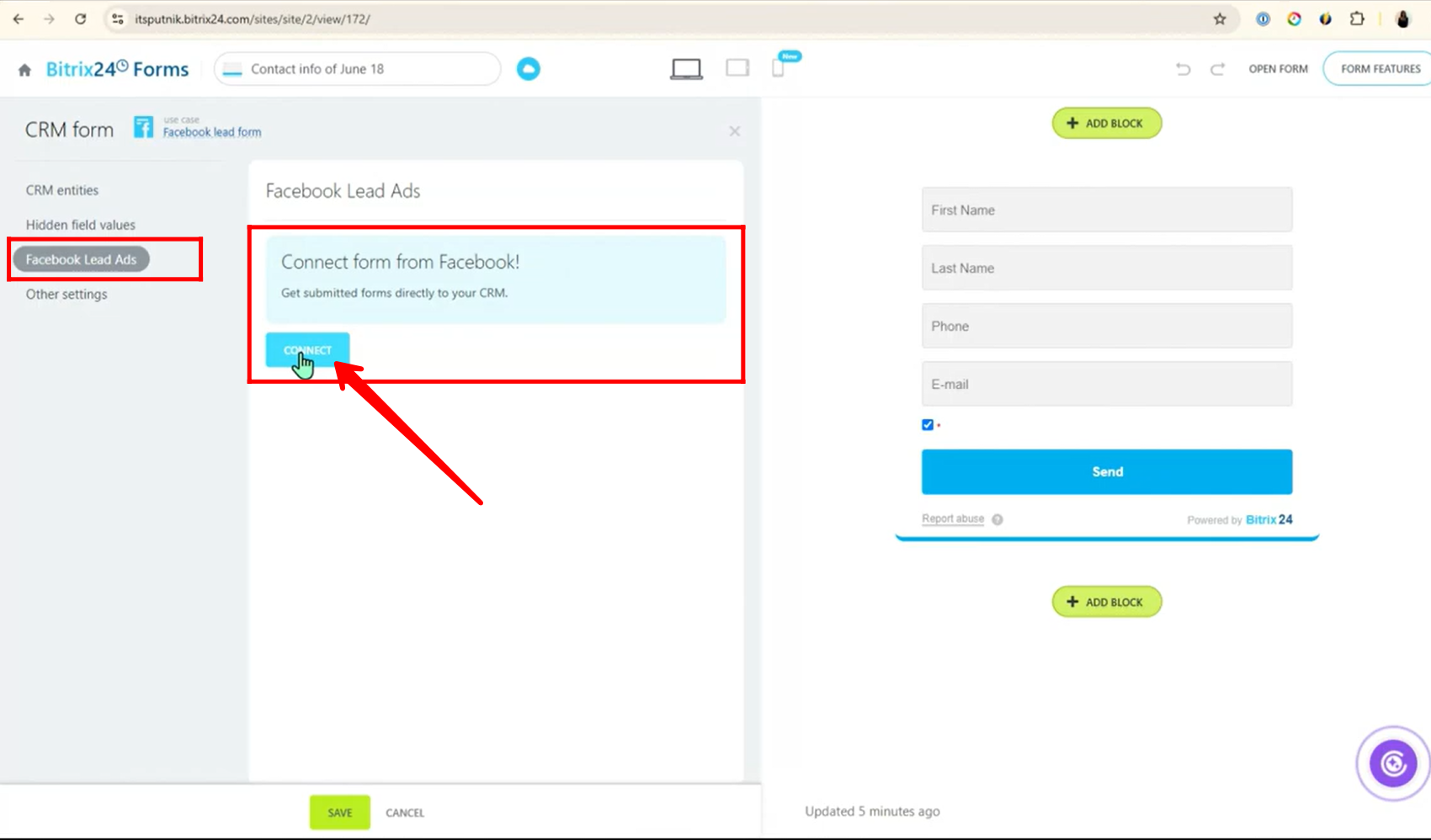Click the Facebook use case icon
Screen dimensions: 1431x840
coord(144,127)
